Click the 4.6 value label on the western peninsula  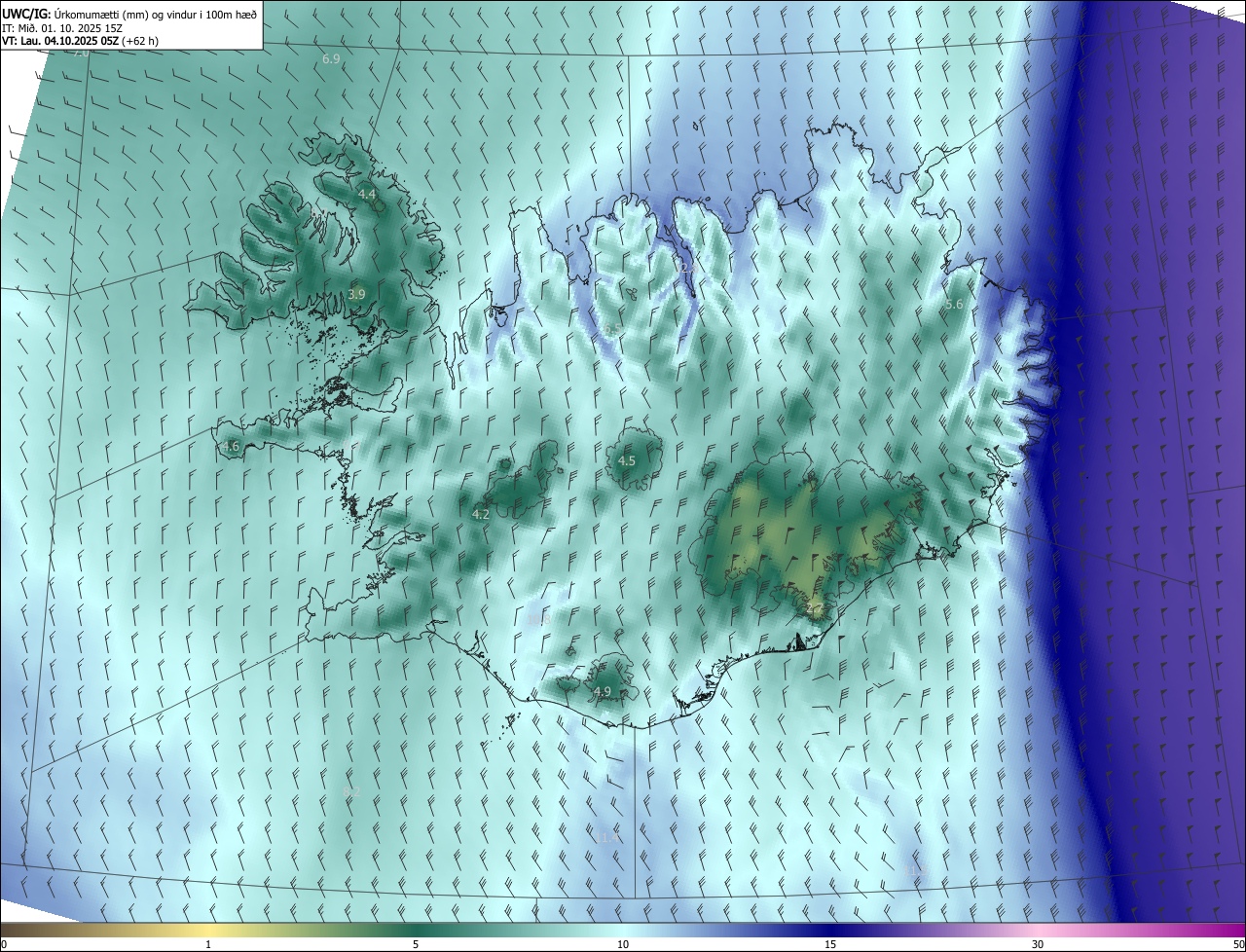click(231, 447)
